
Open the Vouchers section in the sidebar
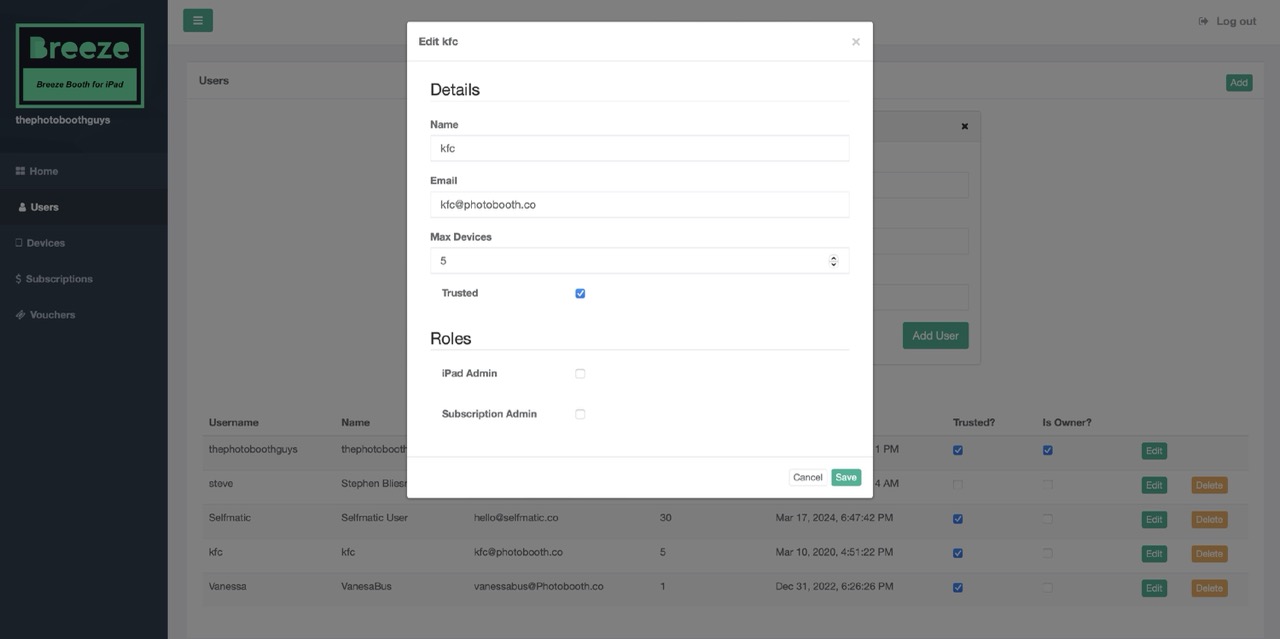pos(52,315)
